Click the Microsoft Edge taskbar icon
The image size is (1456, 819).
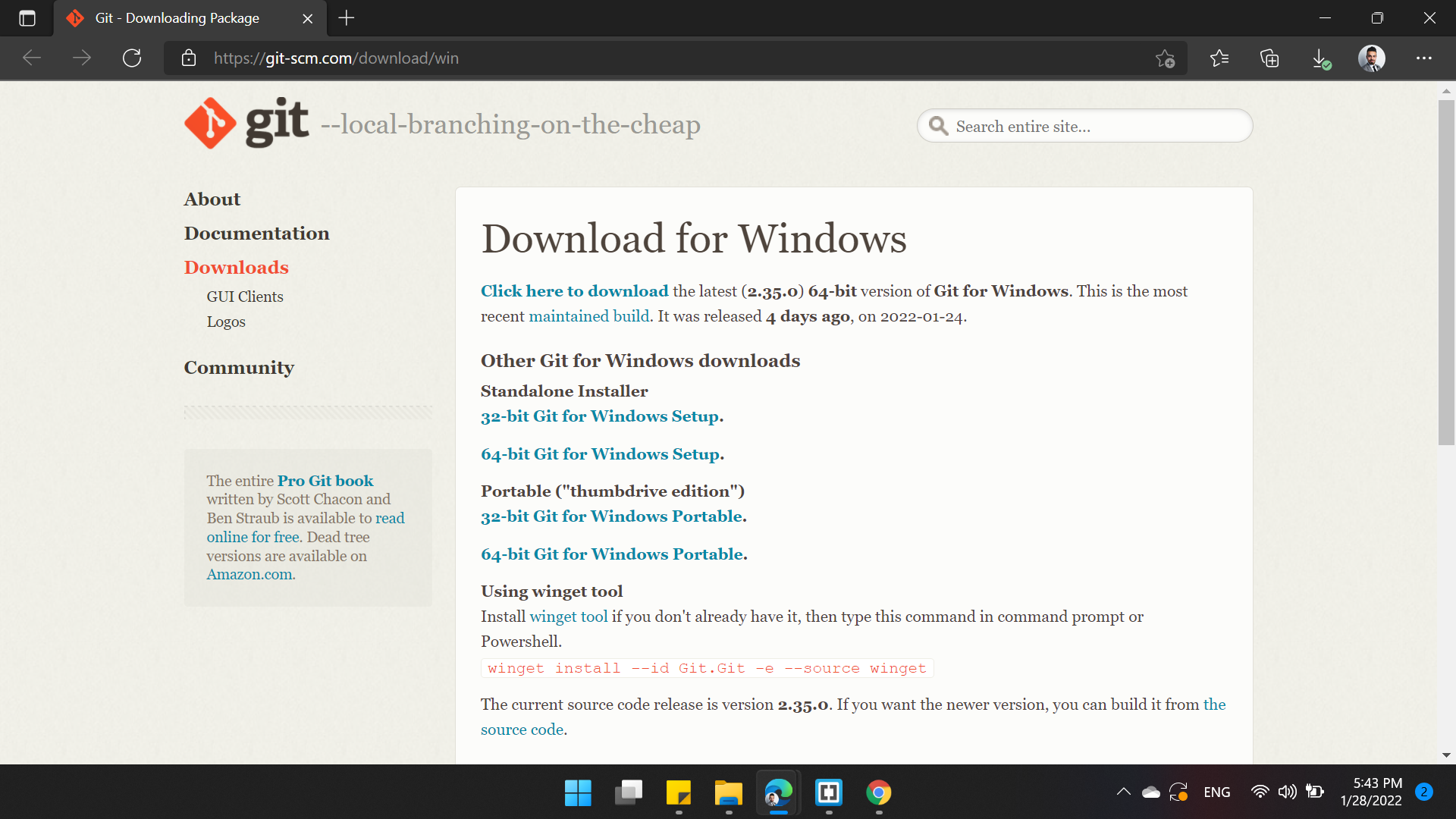(779, 793)
